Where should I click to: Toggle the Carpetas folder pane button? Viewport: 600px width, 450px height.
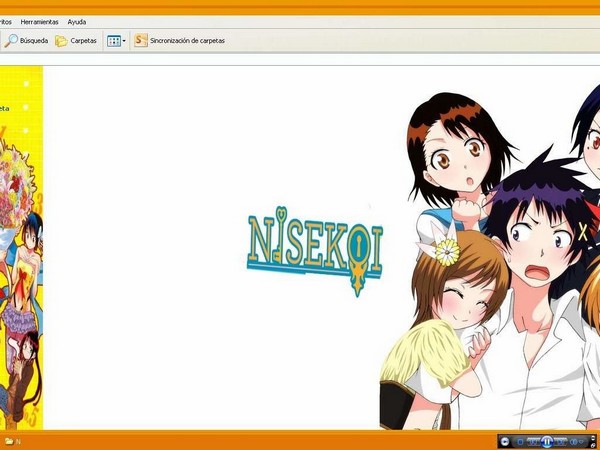[75, 41]
